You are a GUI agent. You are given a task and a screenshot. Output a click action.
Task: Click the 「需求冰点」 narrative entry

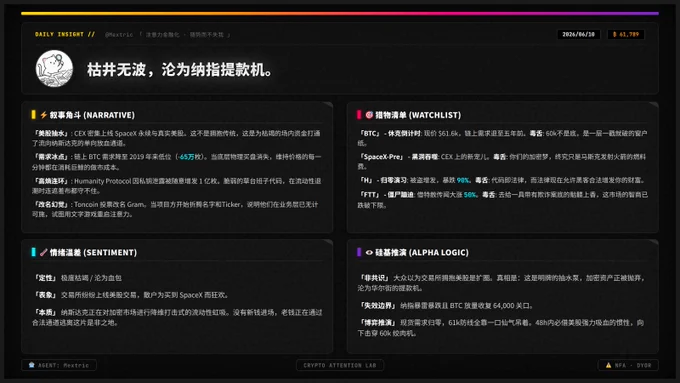176,162
